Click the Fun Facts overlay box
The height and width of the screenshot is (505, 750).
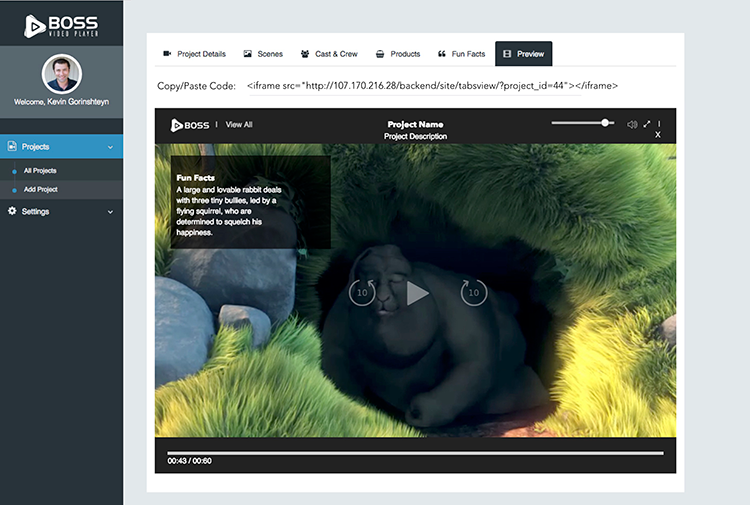coord(251,202)
